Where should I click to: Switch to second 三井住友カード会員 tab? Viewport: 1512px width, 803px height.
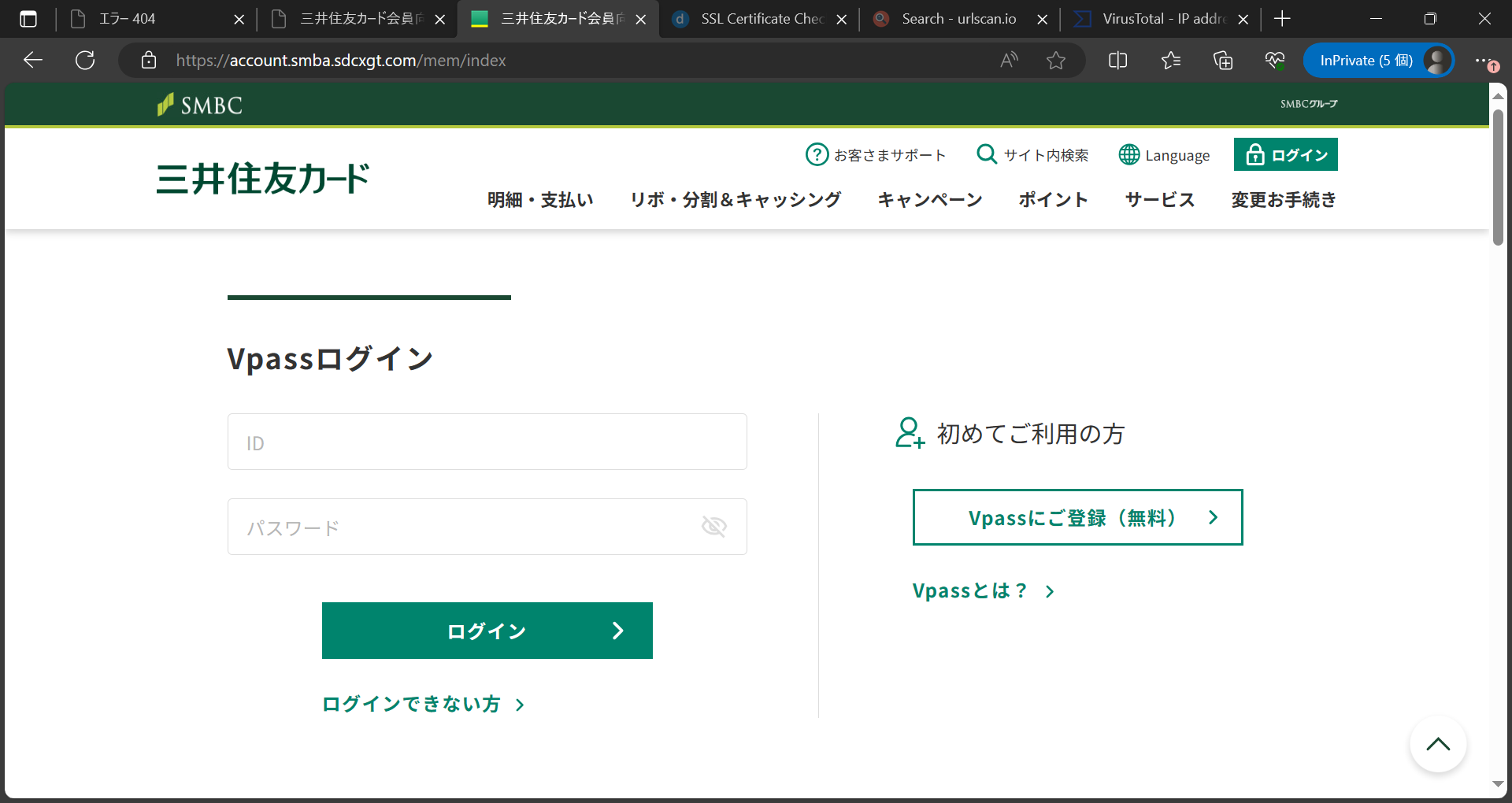[x=358, y=19]
